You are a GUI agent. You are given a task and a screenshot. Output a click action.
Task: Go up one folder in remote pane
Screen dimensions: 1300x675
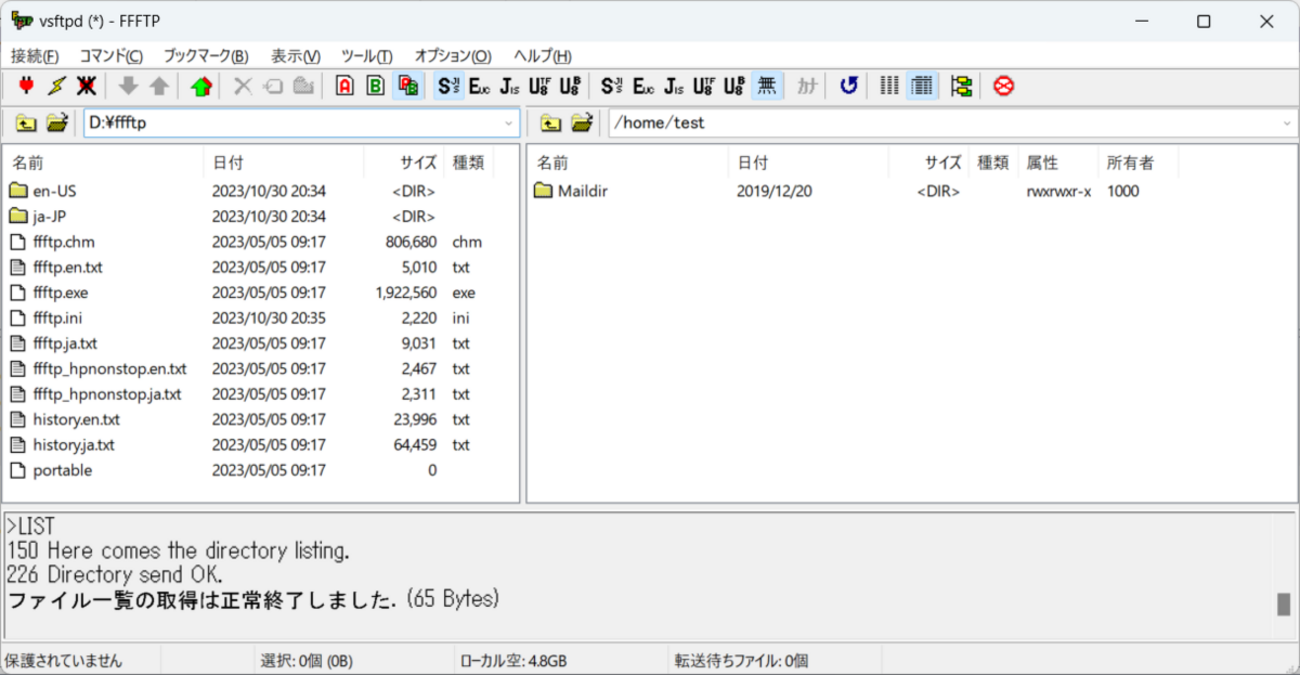pos(551,123)
